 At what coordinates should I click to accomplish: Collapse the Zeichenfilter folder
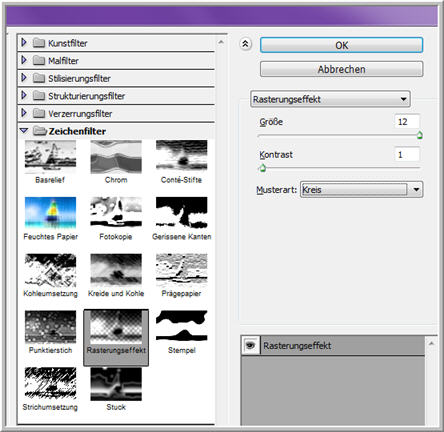coord(24,131)
